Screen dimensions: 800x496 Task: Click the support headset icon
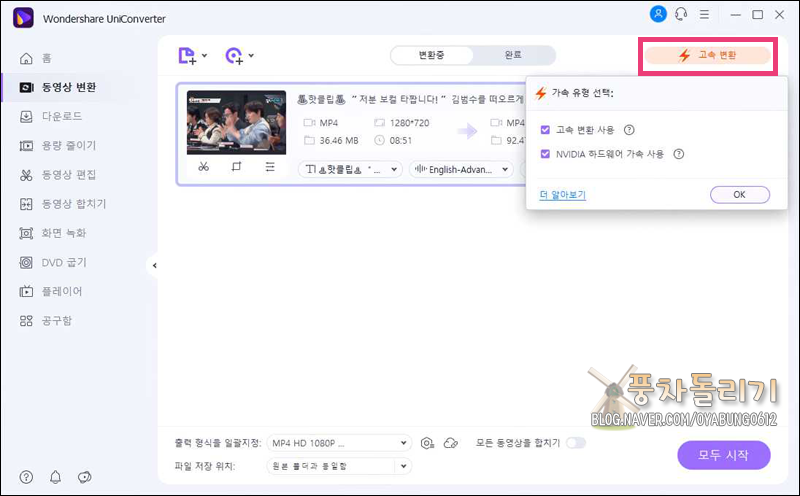(681, 14)
